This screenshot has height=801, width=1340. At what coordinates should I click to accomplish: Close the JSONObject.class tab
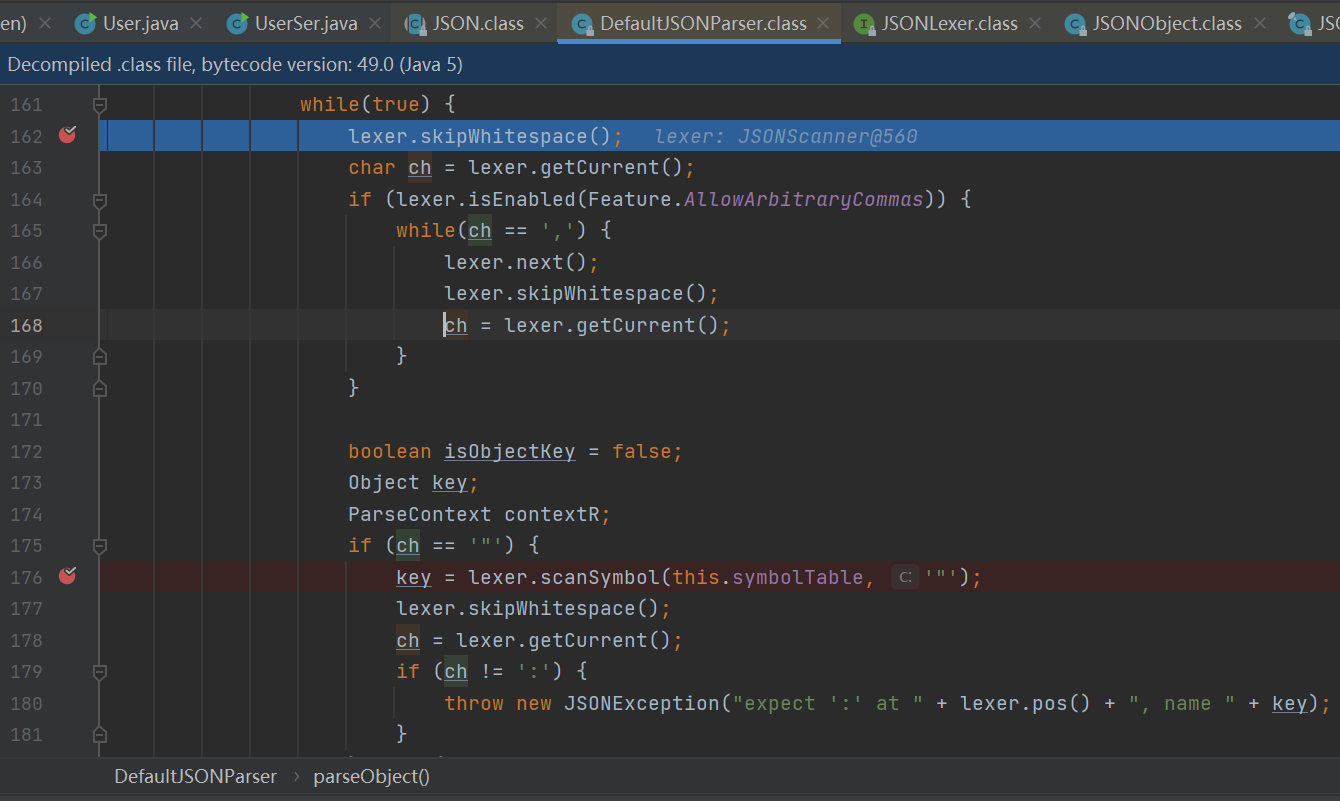(x=1259, y=23)
